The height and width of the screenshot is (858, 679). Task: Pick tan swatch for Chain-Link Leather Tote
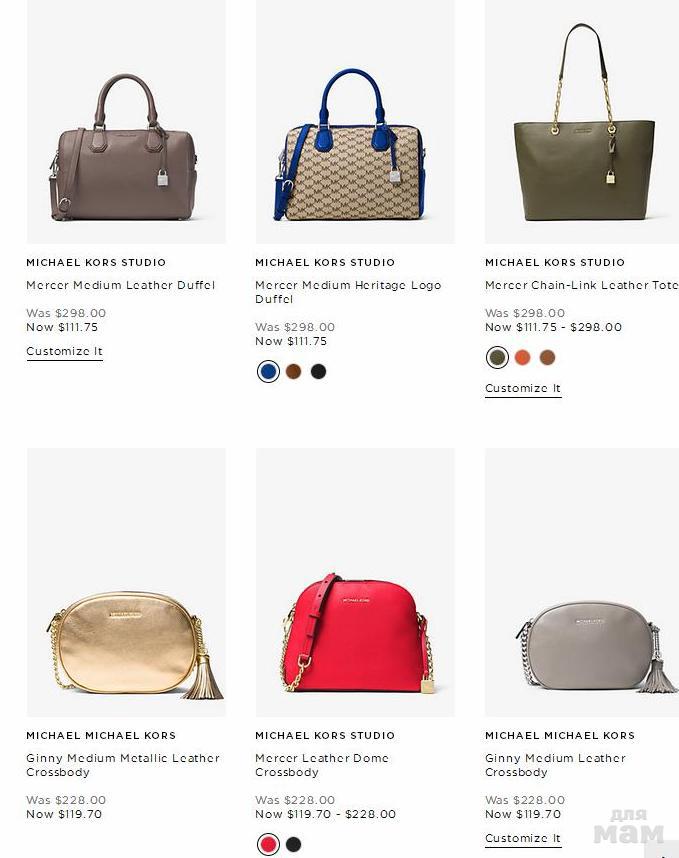point(547,357)
